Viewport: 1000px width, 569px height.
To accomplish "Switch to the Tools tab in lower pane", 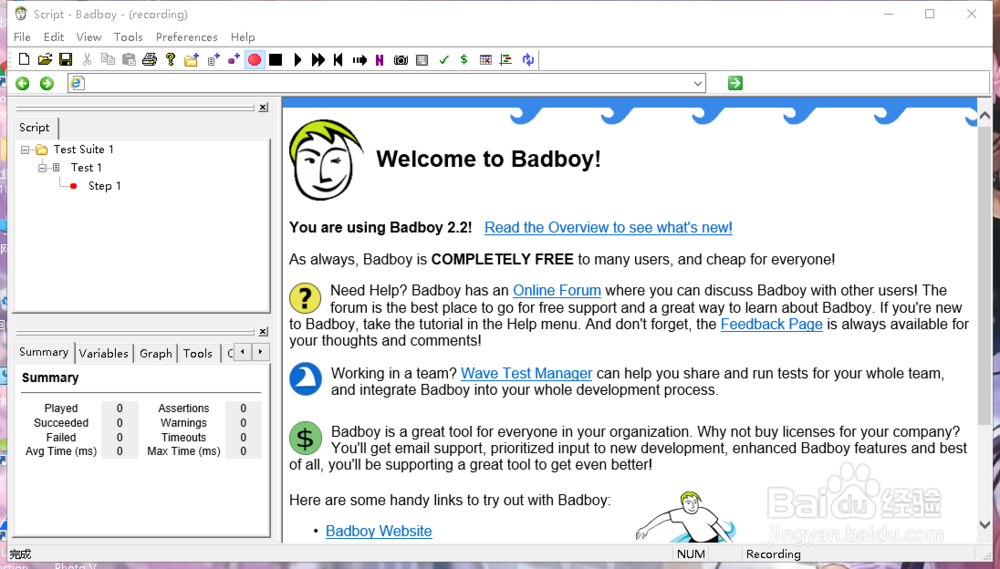I will pyautogui.click(x=198, y=353).
